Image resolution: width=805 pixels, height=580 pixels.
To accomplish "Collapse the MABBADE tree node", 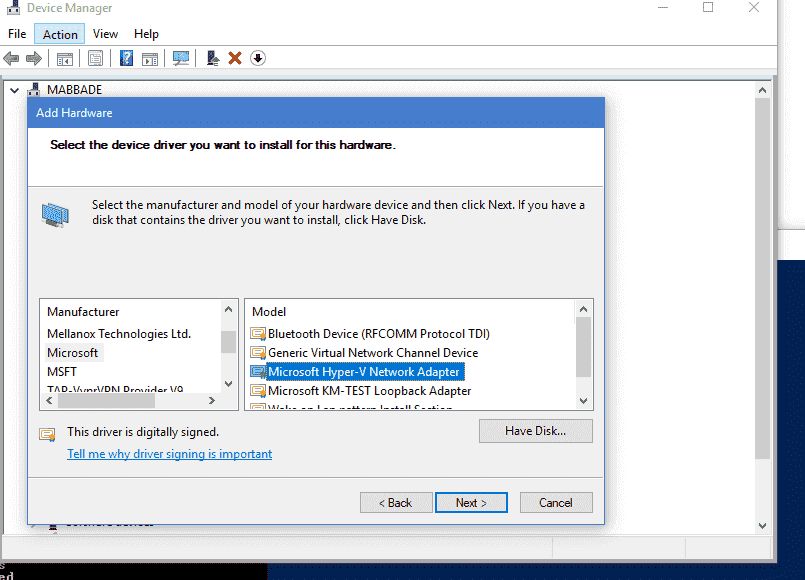I will click(x=14, y=90).
